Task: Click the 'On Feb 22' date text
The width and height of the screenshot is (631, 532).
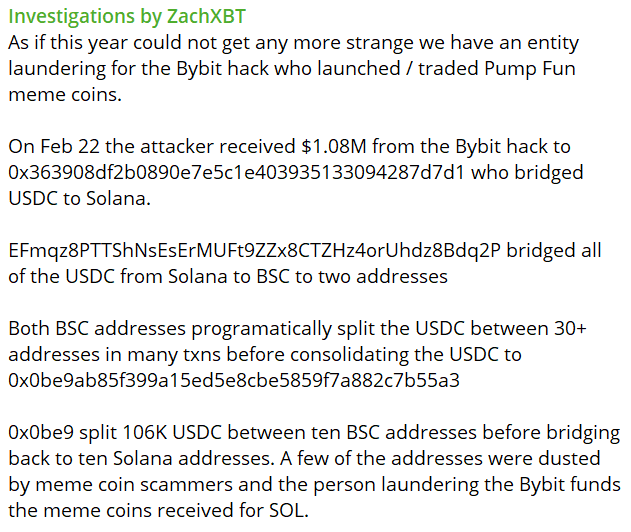Action: pyautogui.click(x=54, y=146)
